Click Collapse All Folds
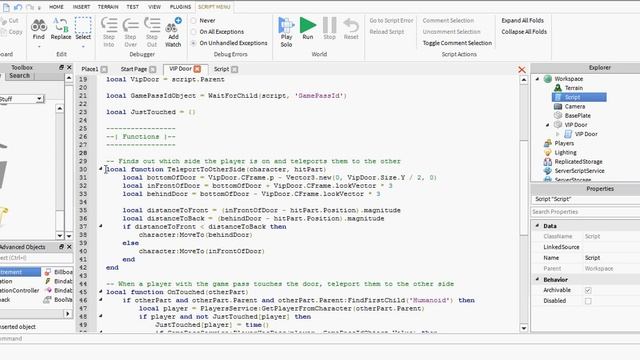Image resolution: width=640 pixels, height=360 pixels. coord(524,31)
